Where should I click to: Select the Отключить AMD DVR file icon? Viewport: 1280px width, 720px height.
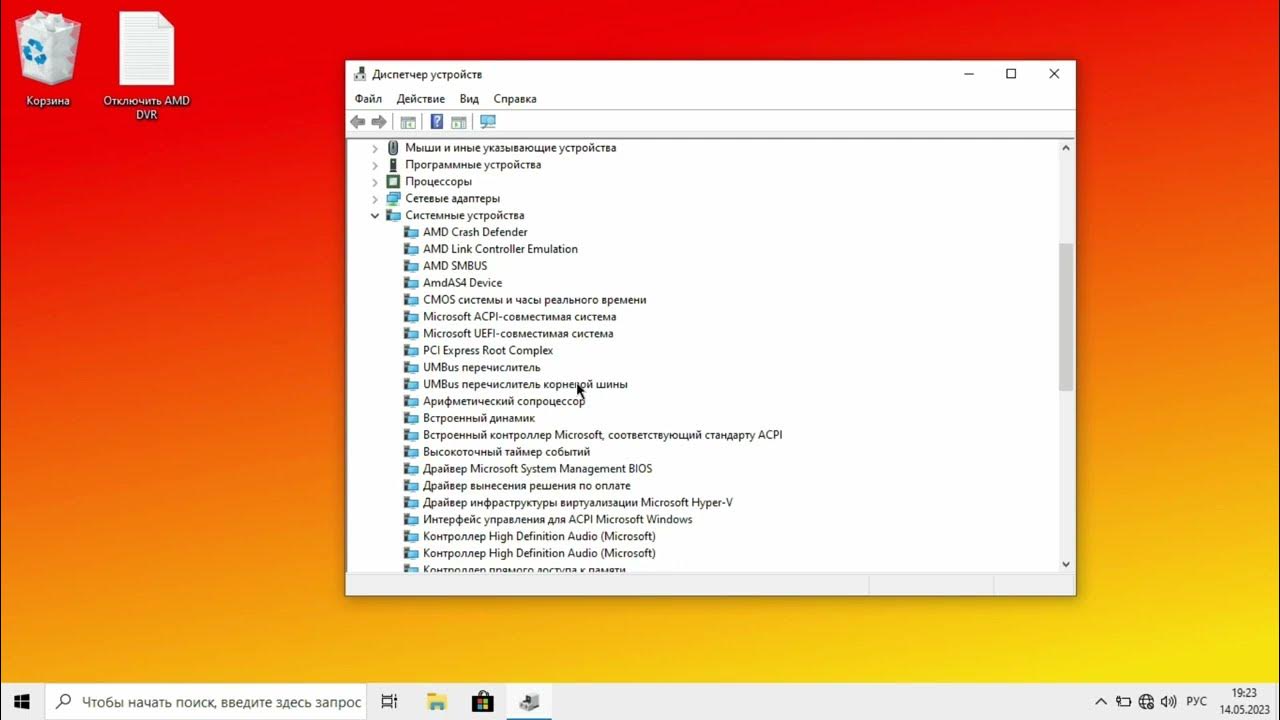(146, 65)
